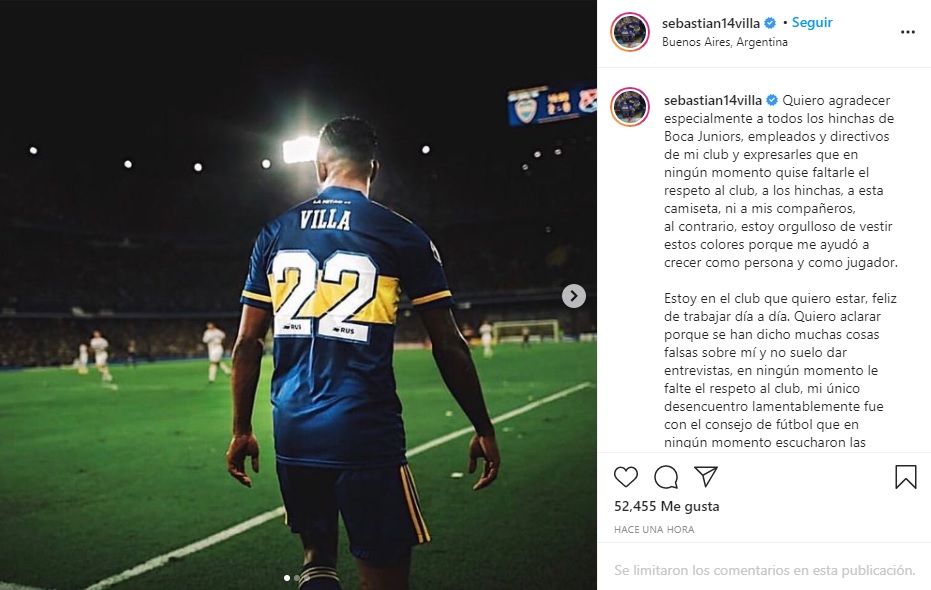The image size is (931, 590).
Task: Like the post with the heart icon
Action: pos(626,477)
